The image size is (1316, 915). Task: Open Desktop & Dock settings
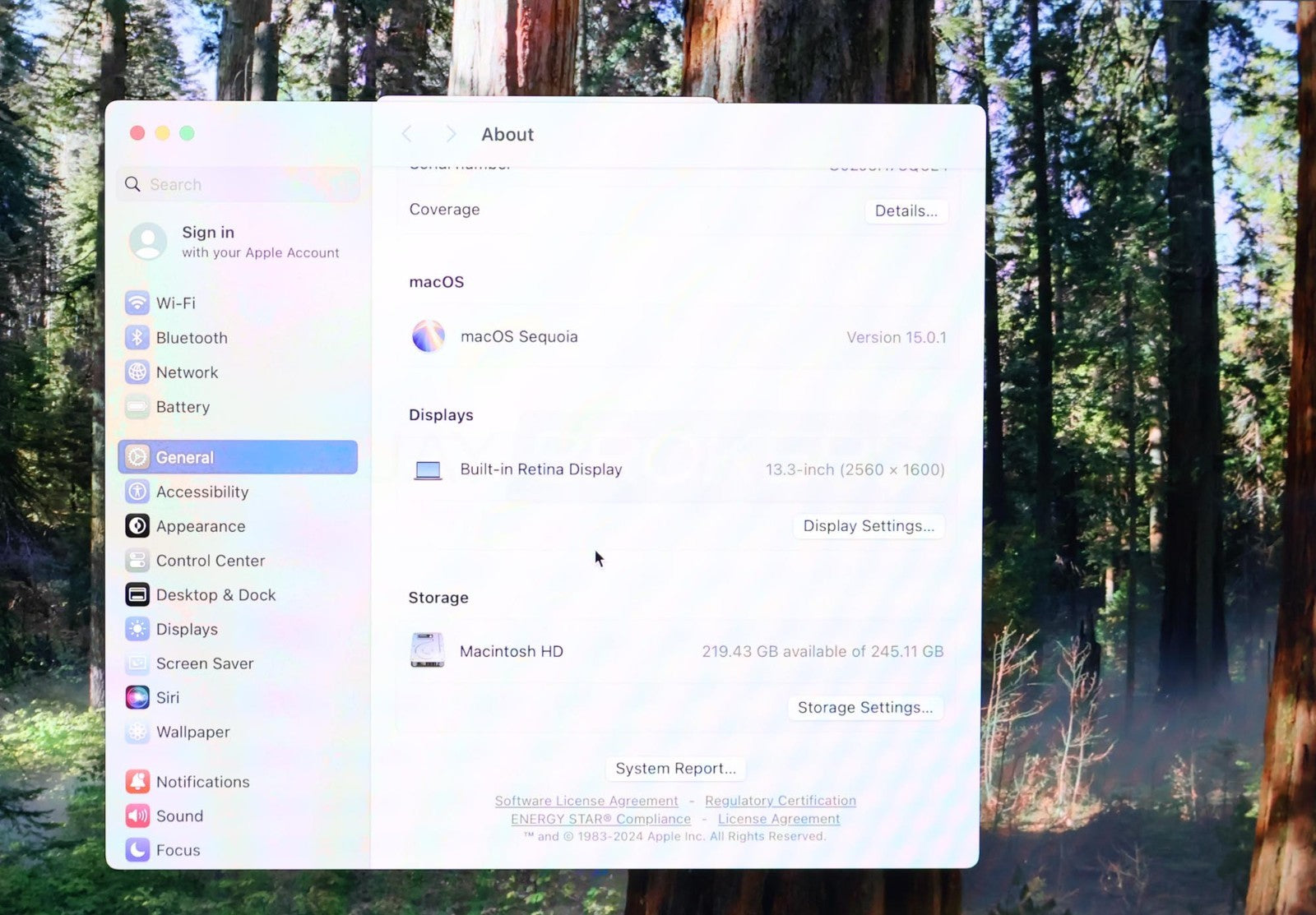[x=215, y=595]
